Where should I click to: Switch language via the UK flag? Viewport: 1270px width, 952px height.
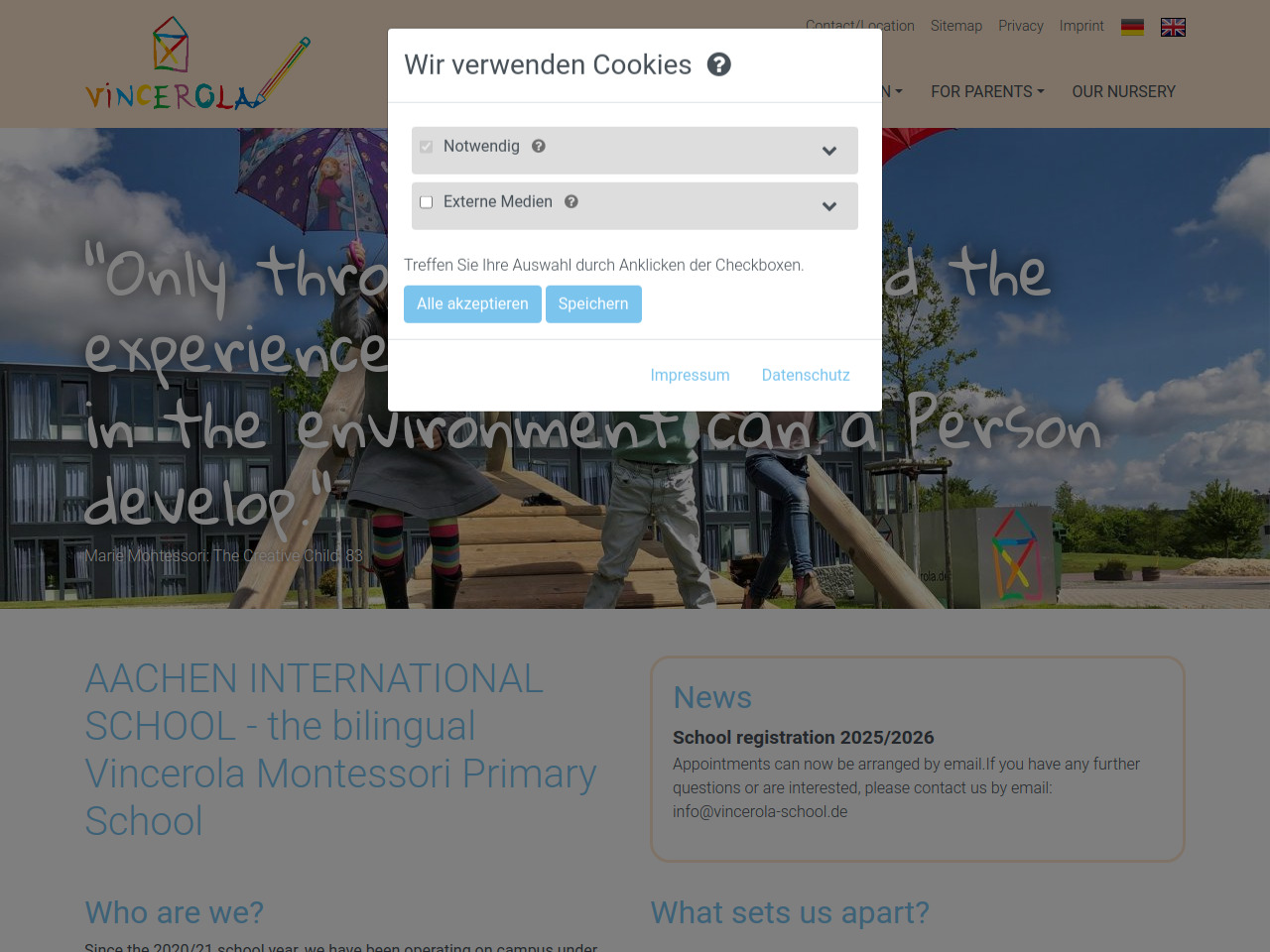pyautogui.click(x=1173, y=27)
